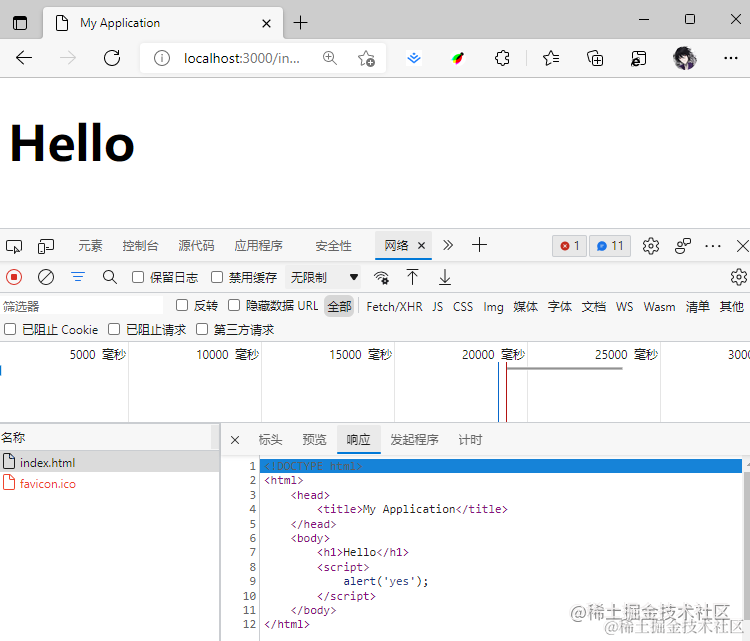Image resolution: width=750 pixels, height=641 pixels.
Task: Stop recording network log
Action: pos(14,277)
